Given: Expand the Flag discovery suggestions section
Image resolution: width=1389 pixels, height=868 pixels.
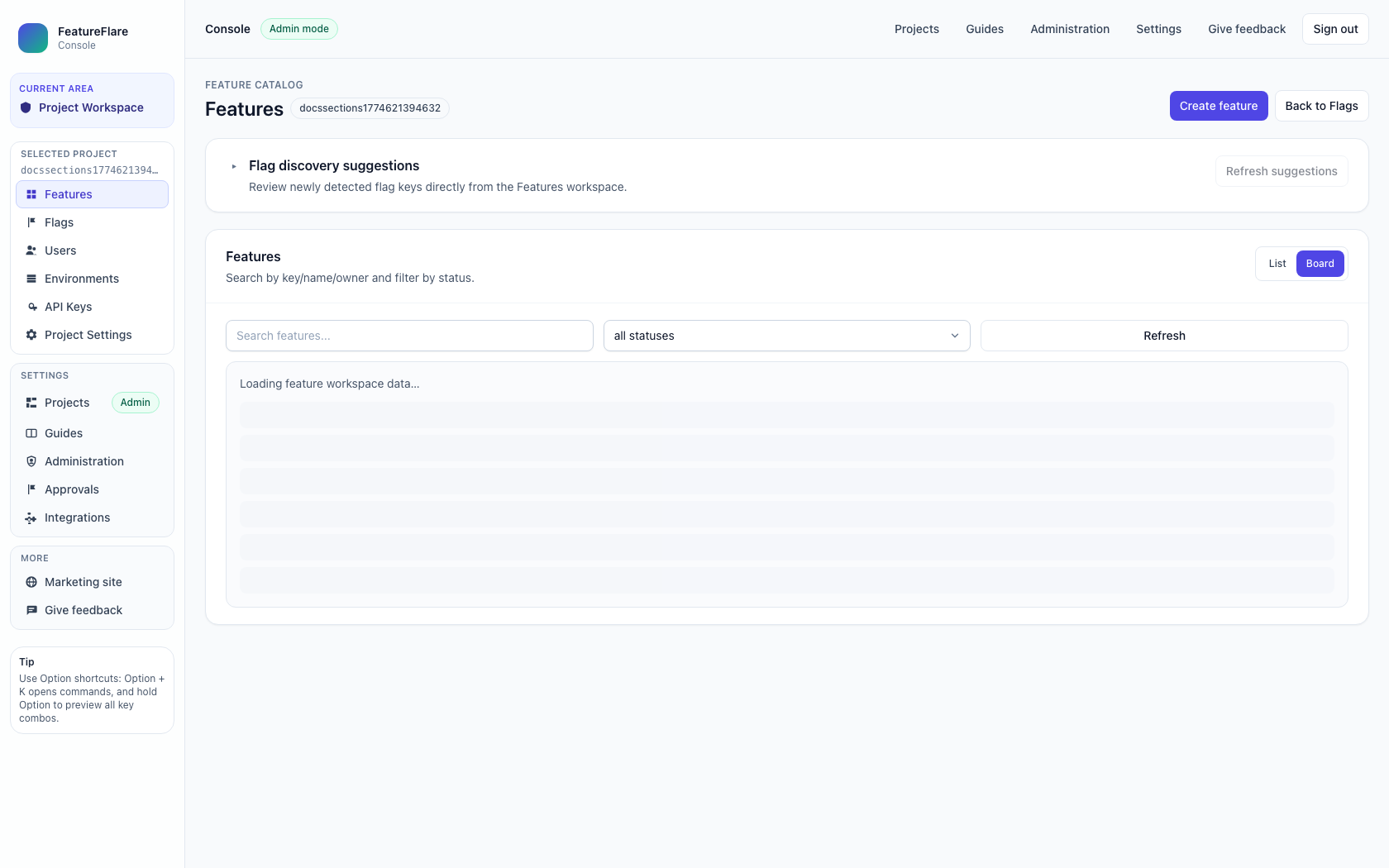Looking at the screenshot, I should [x=234, y=166].
